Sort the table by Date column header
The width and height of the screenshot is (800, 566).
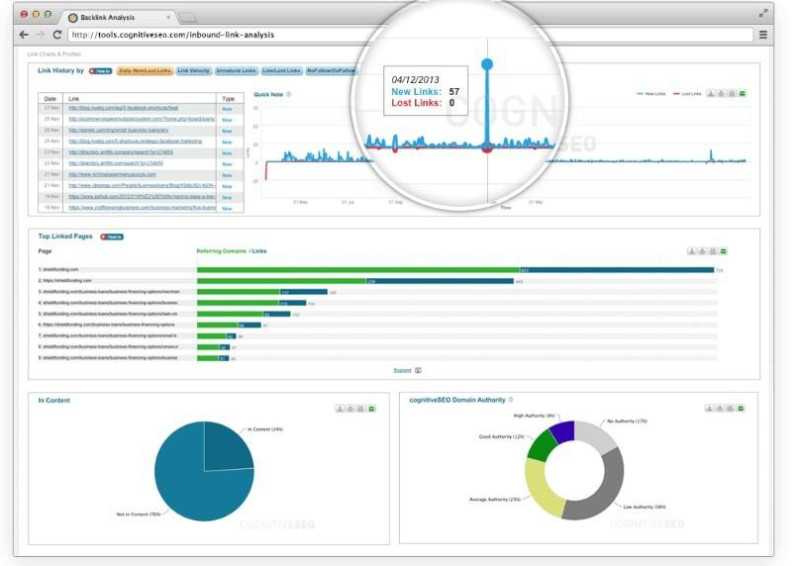tap(50, 99)
